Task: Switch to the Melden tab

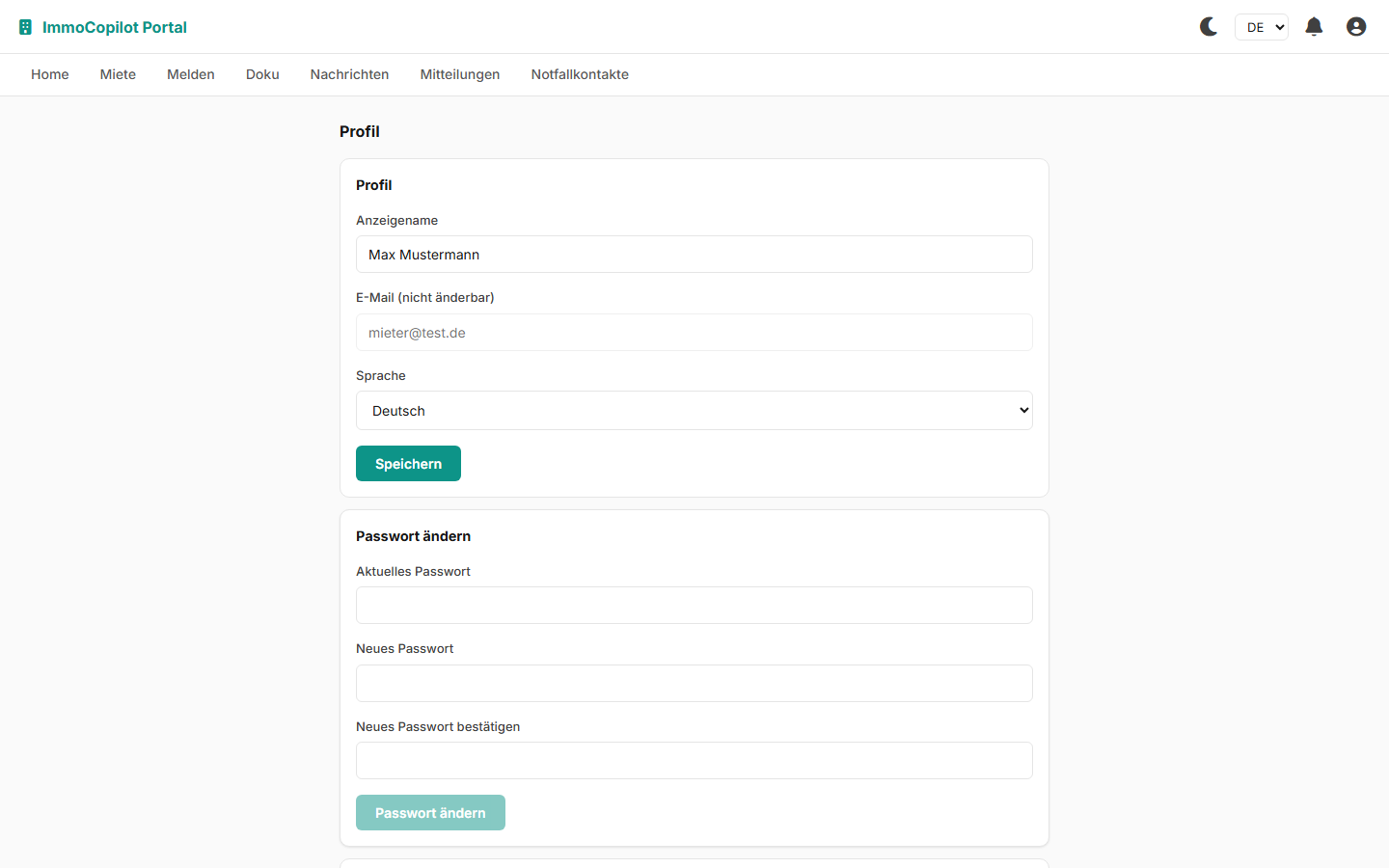Action: pos(190,74)
